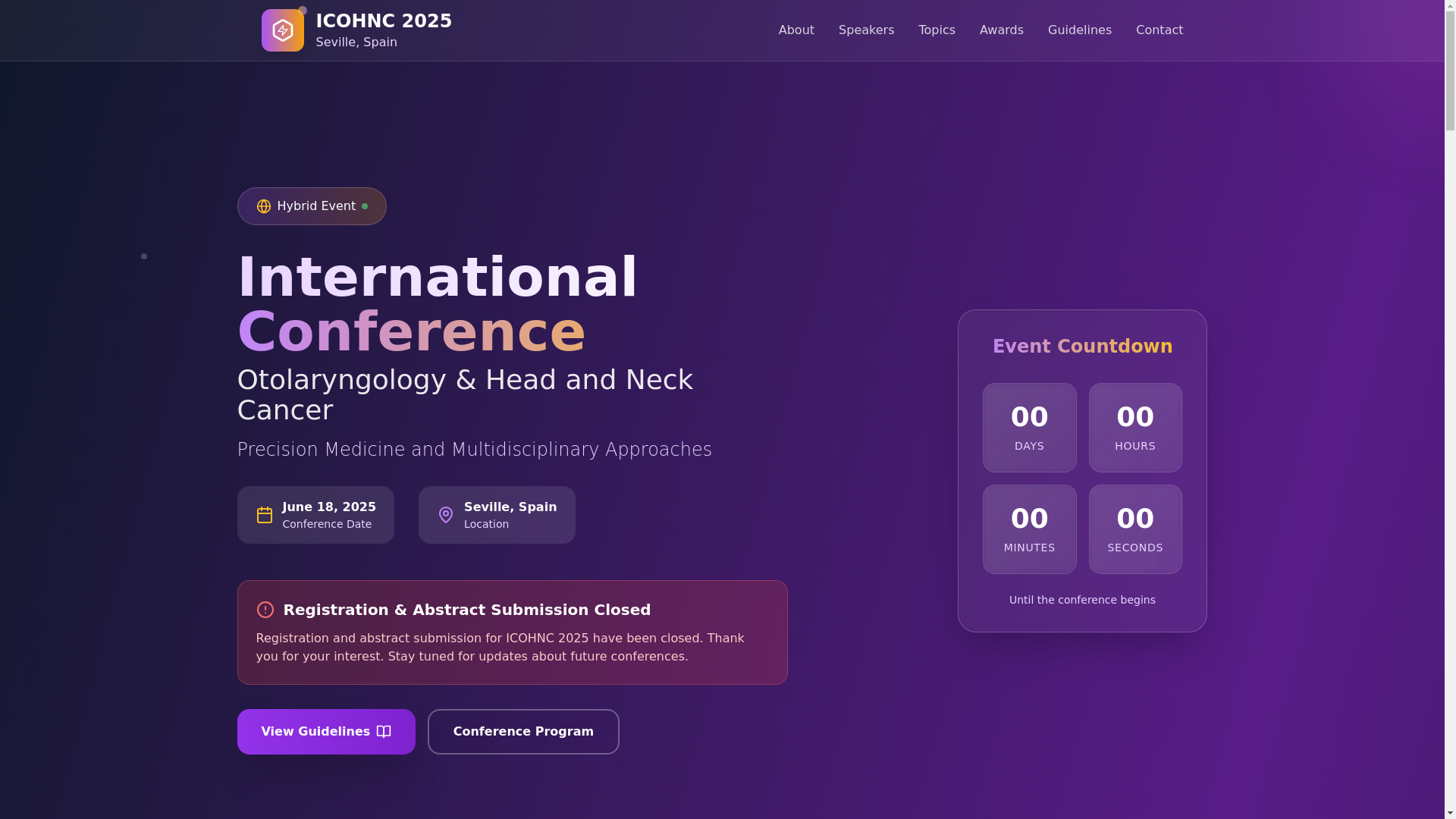This screenshot has width=1456, height=819.
Task: Click 'Until the conference begins' text
Action: 1082,600
